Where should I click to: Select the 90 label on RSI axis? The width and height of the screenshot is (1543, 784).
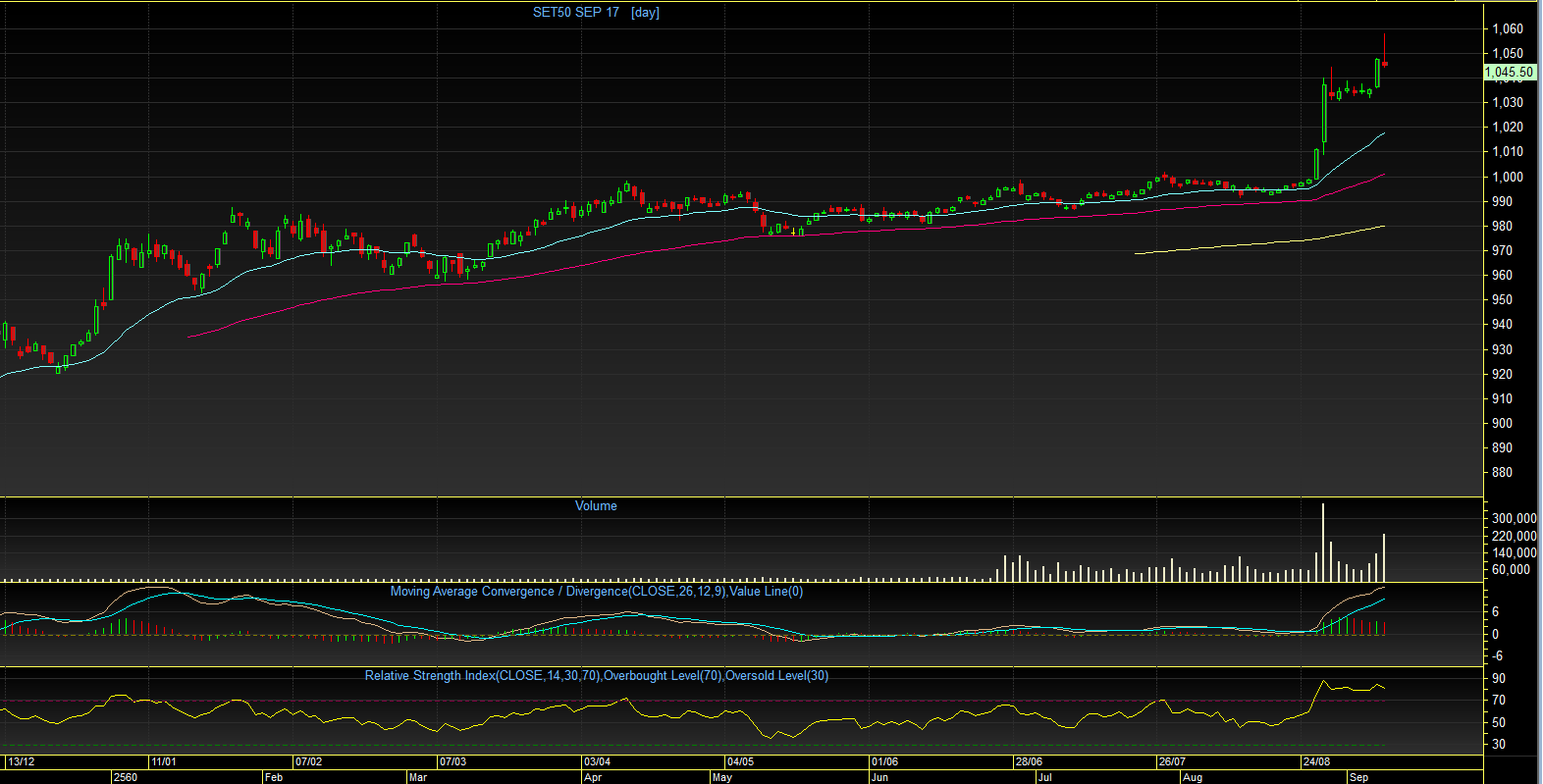tap(1499, 679)
